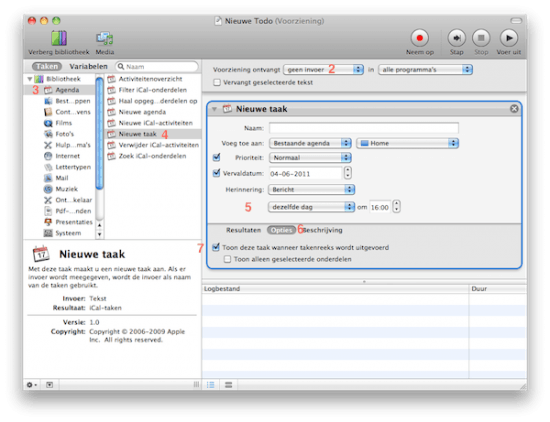Click the Naam text field in action
Image resolution: width=550 pixels, height=422 pixels.
(x=364, y=128)
